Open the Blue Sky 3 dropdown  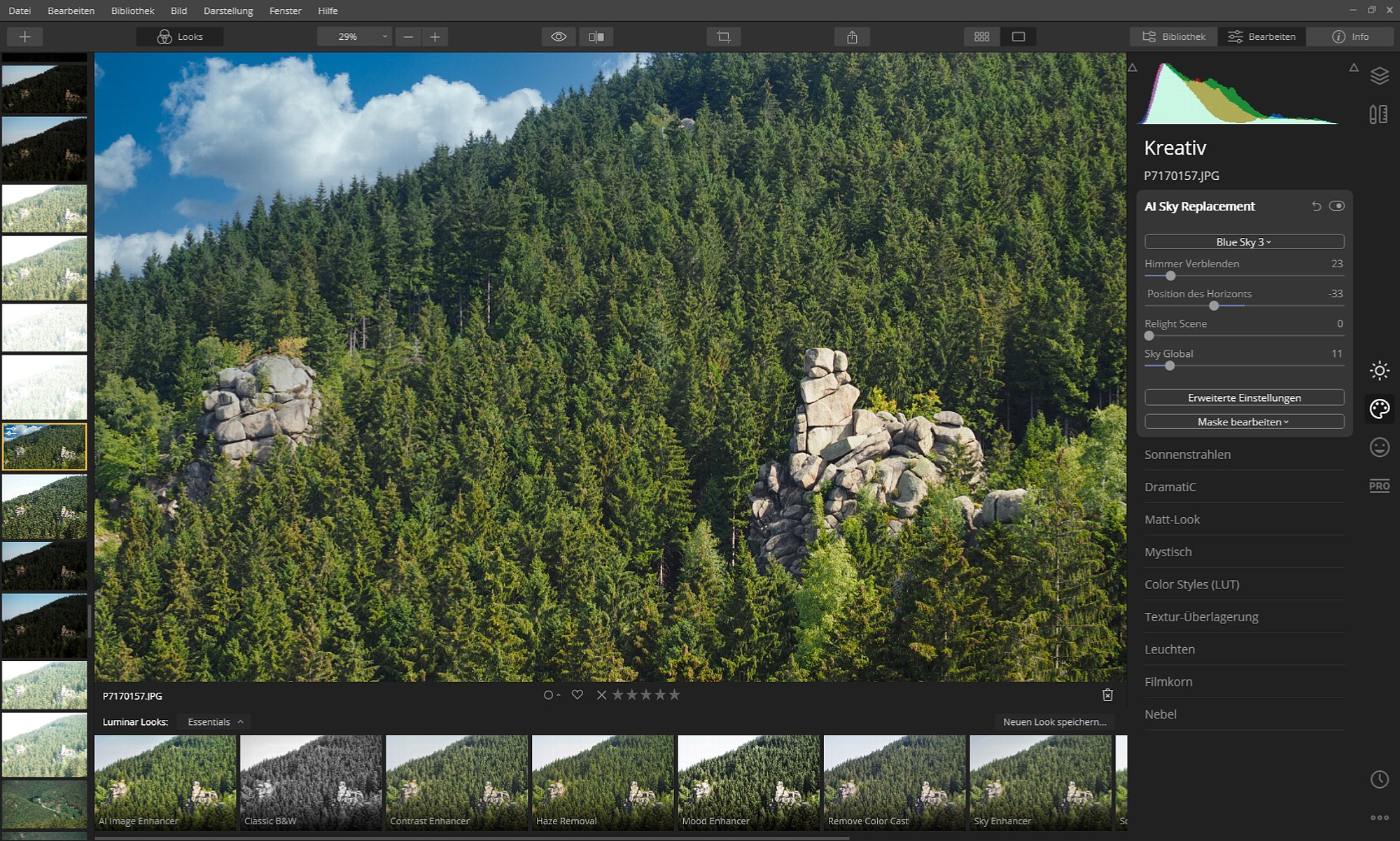[1244, 241]
